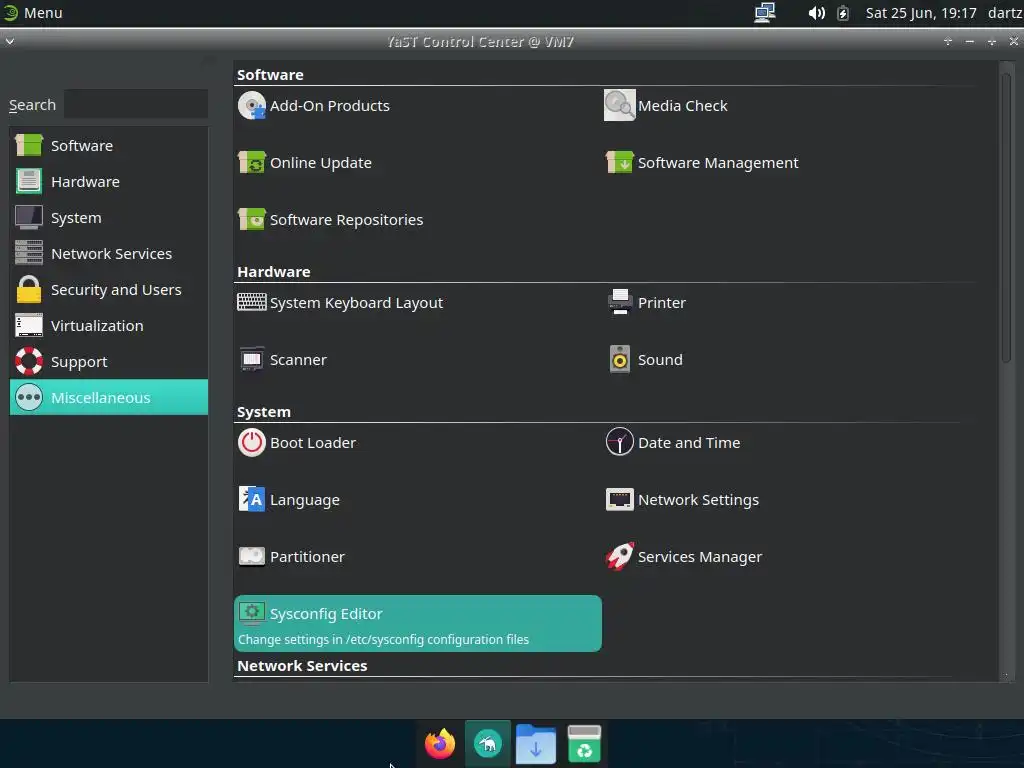Select Security and Users sidebar category
The width and height of the screenshot is (1024, 768).
click(x=108, y=289)
